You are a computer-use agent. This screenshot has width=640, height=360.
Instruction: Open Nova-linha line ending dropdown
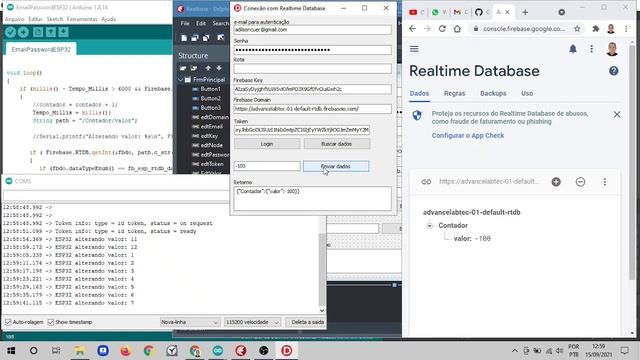click(x=190, y=322)
